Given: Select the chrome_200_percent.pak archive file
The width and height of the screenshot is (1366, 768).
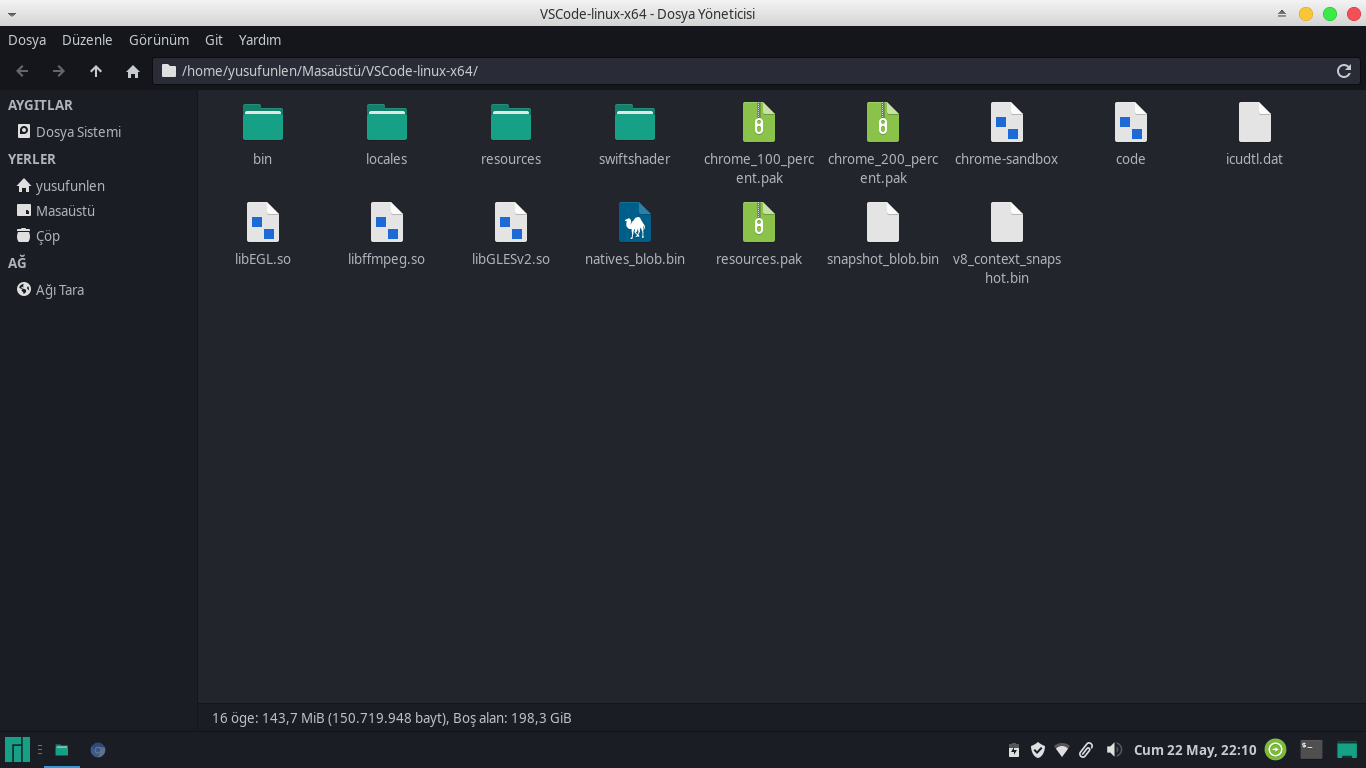Looking at the screenshot, I should 883,122.
